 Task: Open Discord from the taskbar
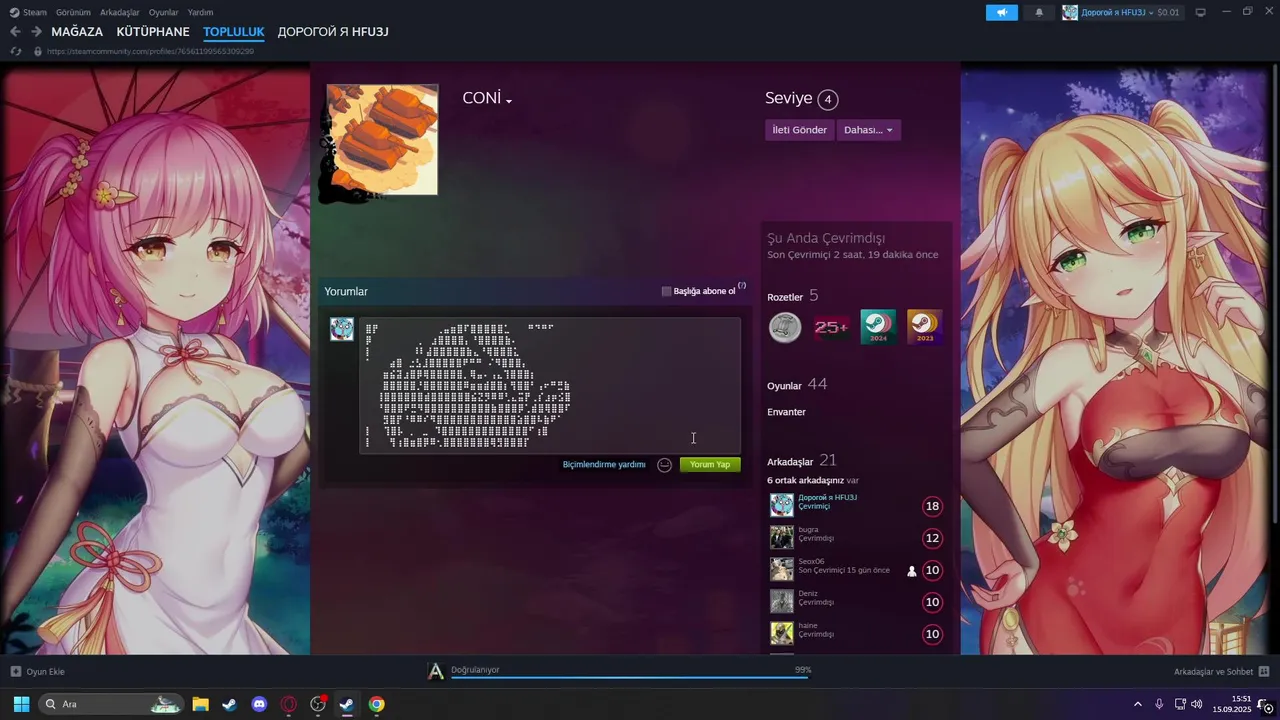(x=259, y=704)
